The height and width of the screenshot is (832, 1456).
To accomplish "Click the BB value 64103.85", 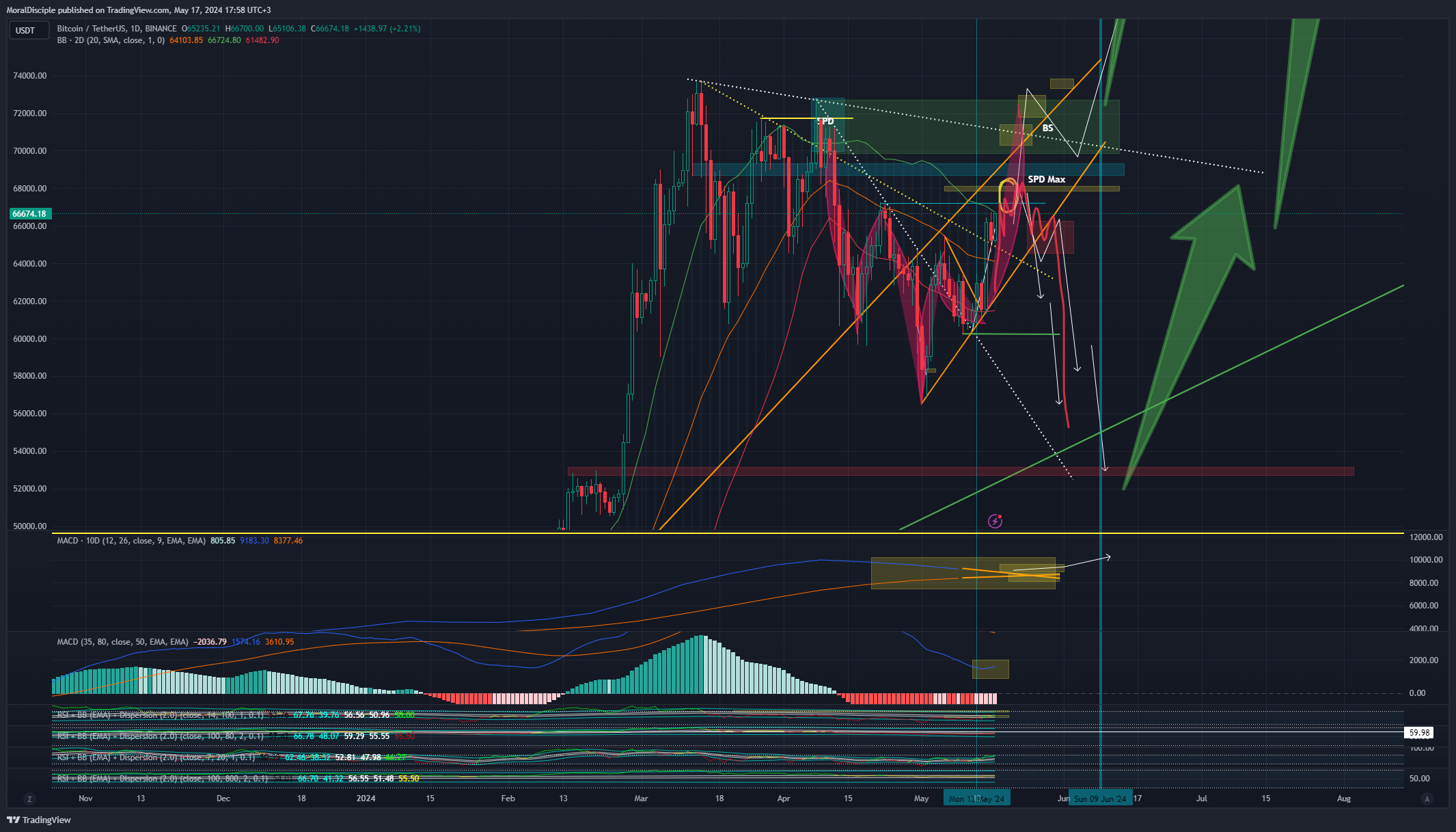I will pos(186,40).
